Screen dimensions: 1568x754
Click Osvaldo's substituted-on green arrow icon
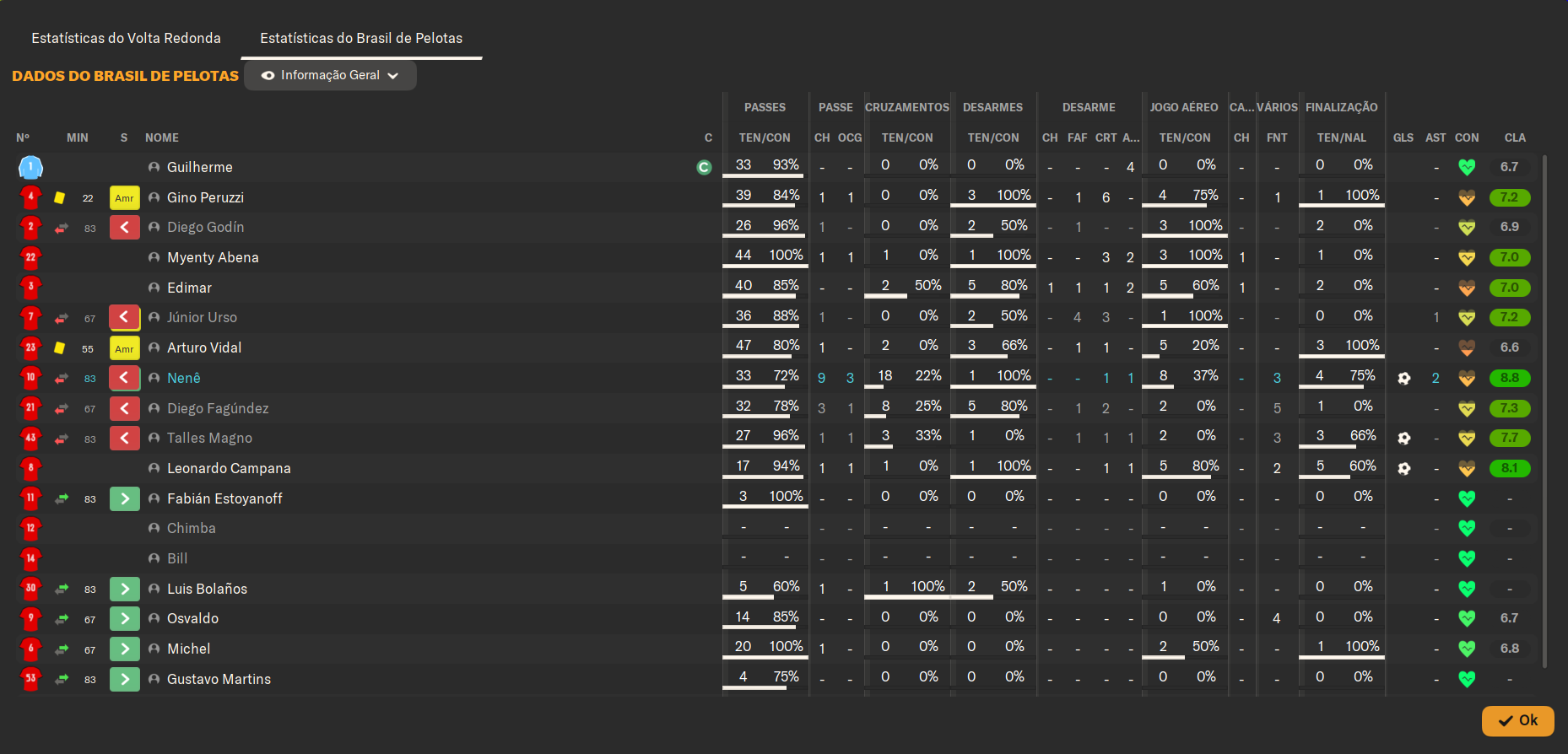pyautogui.click(x=125, y=619)
